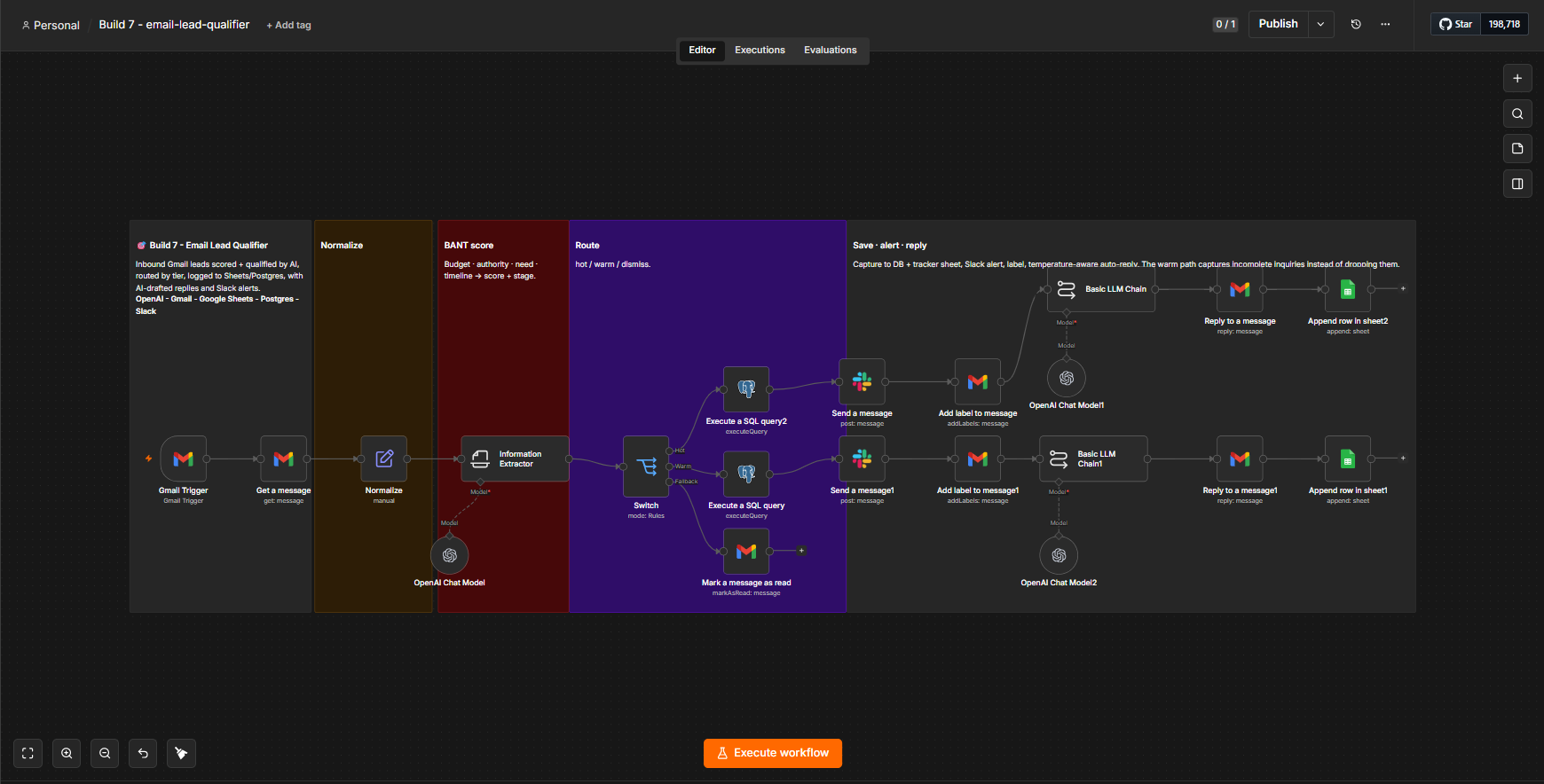The height and width of the screenshot is (784, 1544).
Task: Select the Send a message Slack node
Action: coord(862,381)
